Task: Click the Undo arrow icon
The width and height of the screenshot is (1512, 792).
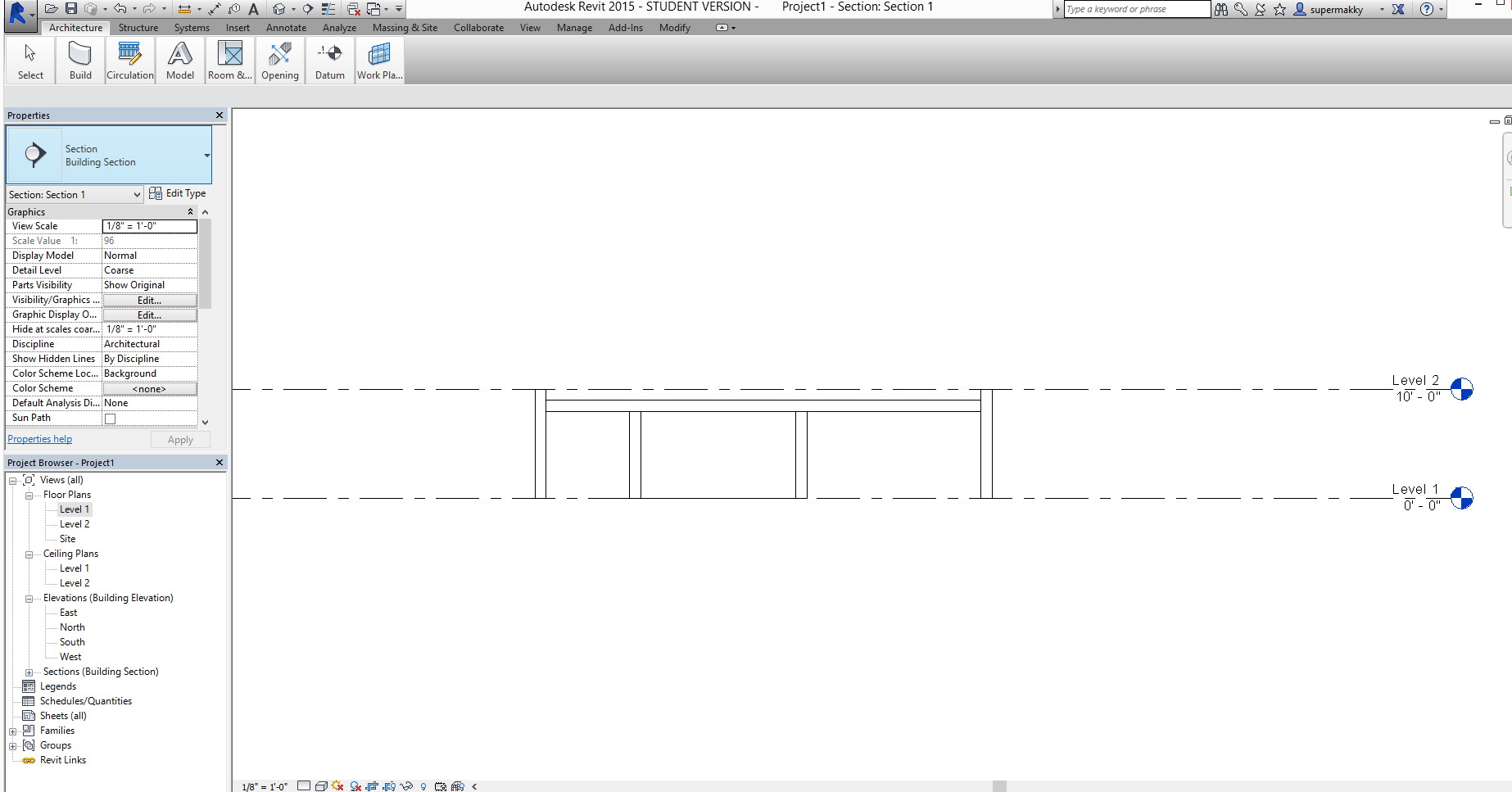Action: click(x=120, y=8)
